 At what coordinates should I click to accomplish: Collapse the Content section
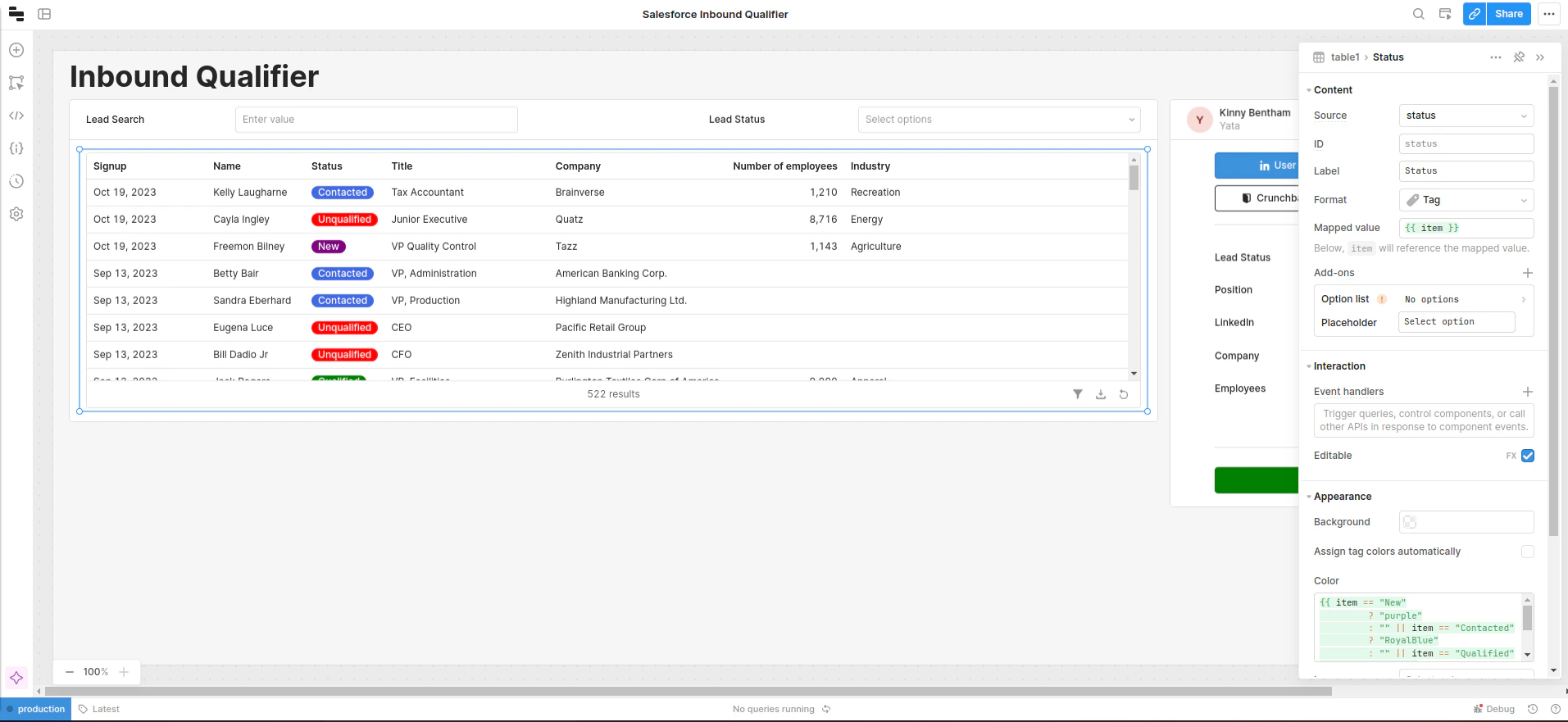pyautogui.click(x=1333, y=90)
